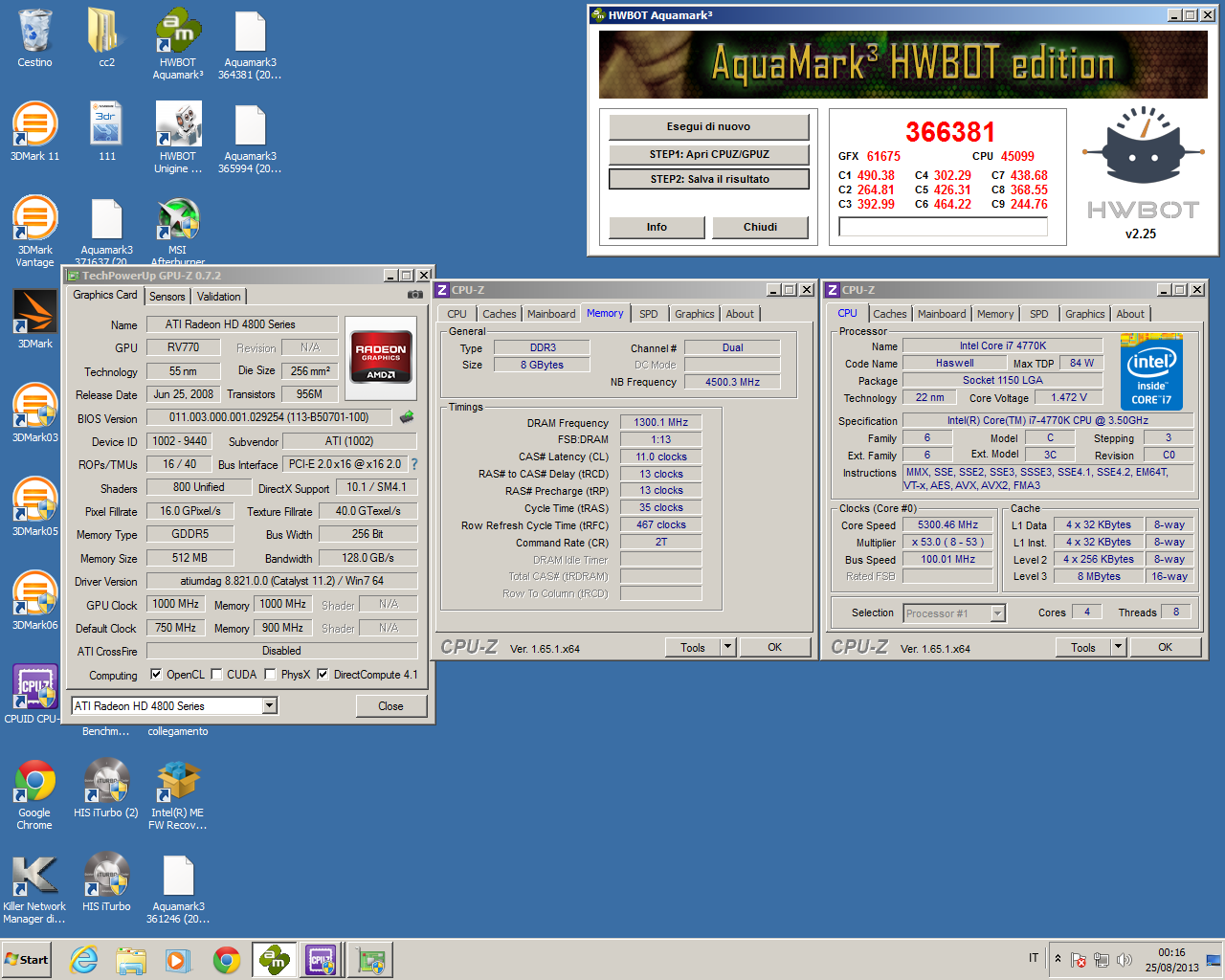Switch to the Validation tab in GPU-Z
1225x980 pixels.
(x=219, y=297)
